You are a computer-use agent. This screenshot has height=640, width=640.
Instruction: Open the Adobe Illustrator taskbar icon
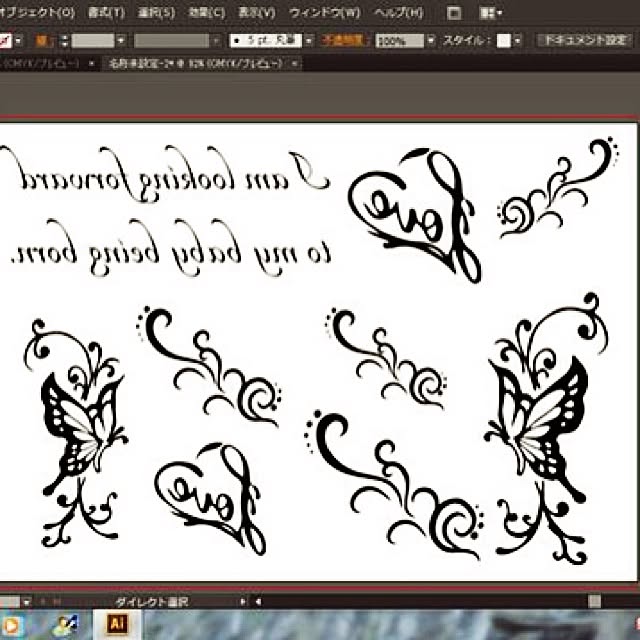coord(117,624)
